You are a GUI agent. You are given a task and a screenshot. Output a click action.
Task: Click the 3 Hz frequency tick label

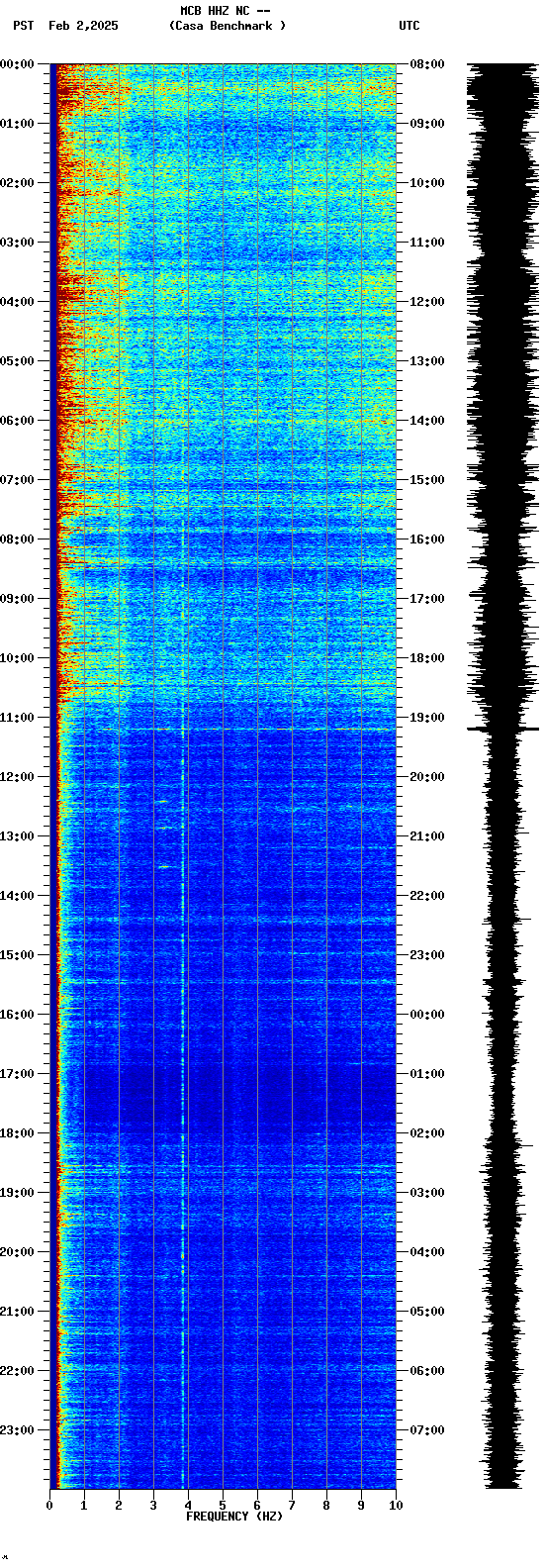[x=153, y=1506]
